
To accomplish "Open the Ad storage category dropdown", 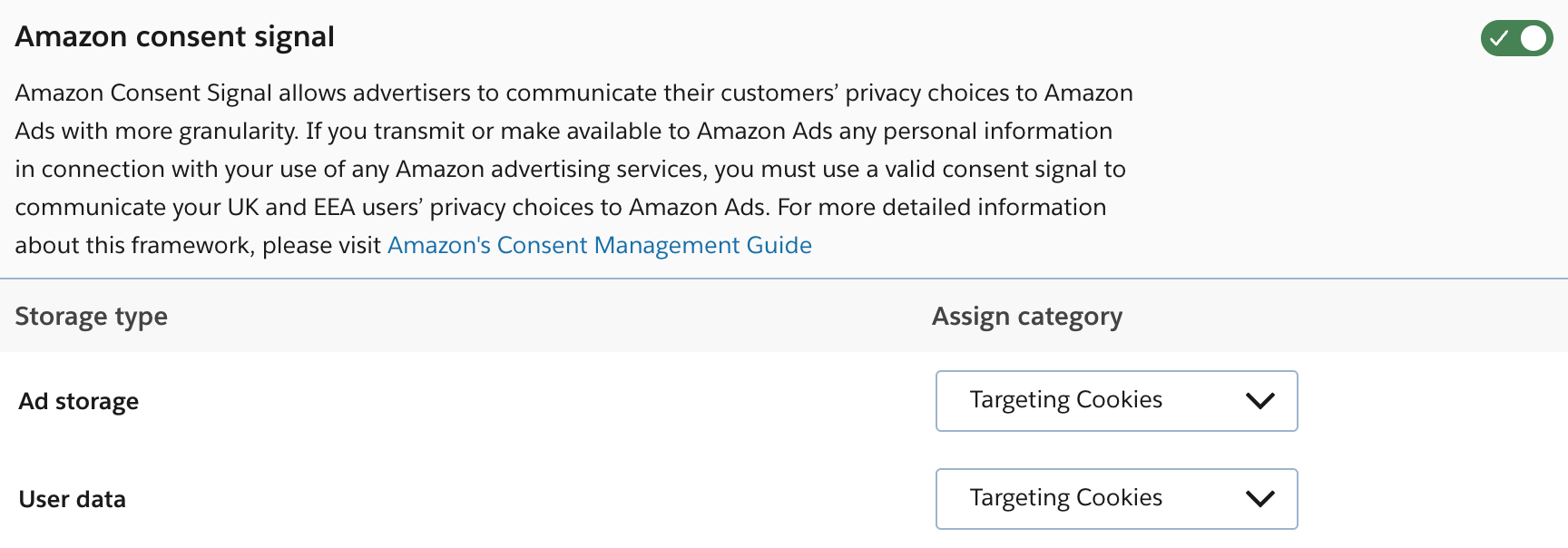I will click(x=1116, y=401).
